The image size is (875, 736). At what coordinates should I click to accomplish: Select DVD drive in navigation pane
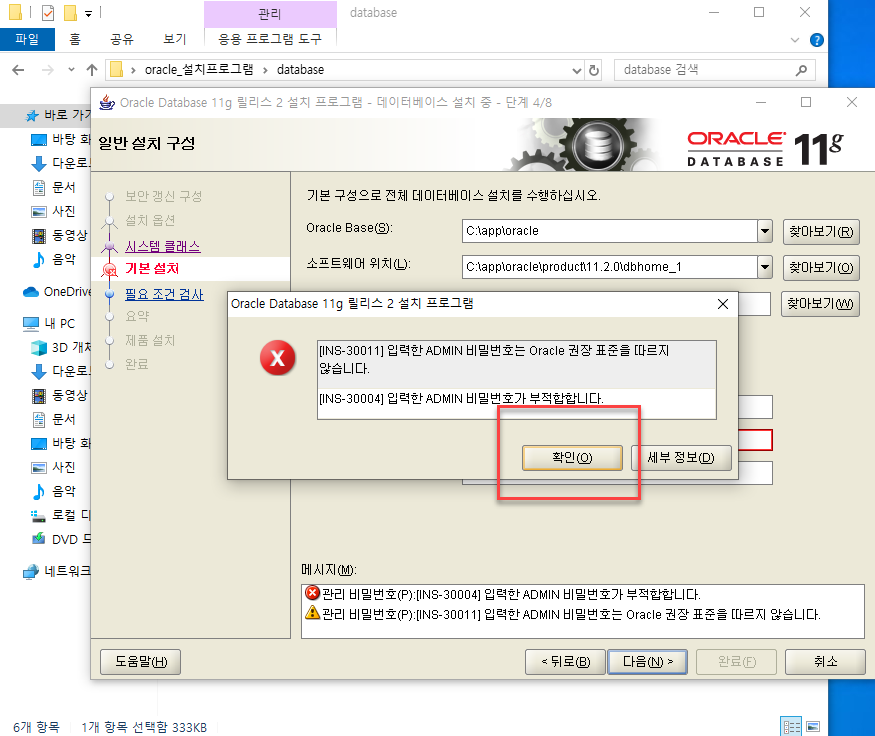61,540
